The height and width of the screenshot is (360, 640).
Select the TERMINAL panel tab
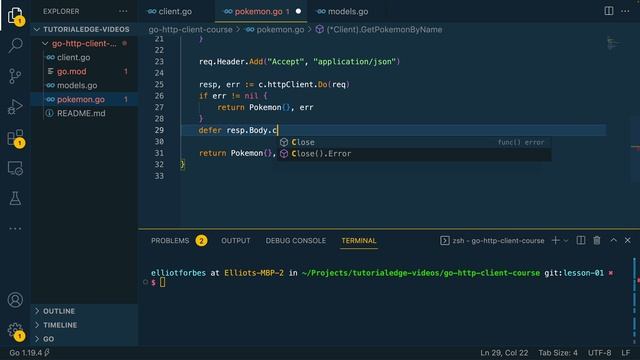pyautogui.click(x=359, y=241)
